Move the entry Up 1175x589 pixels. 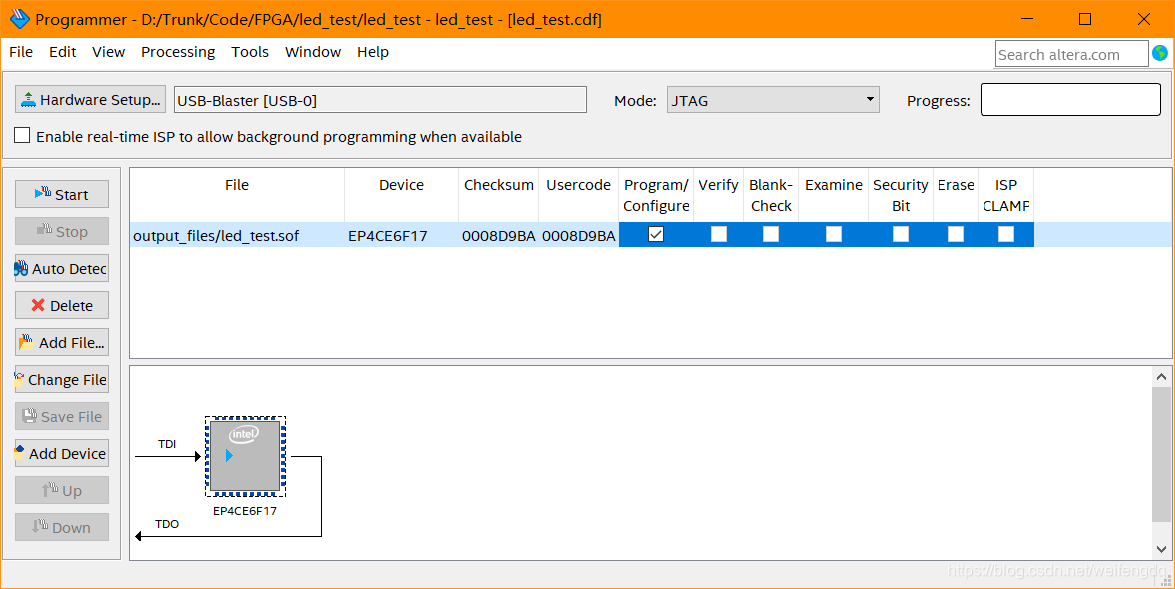point(61,490)
